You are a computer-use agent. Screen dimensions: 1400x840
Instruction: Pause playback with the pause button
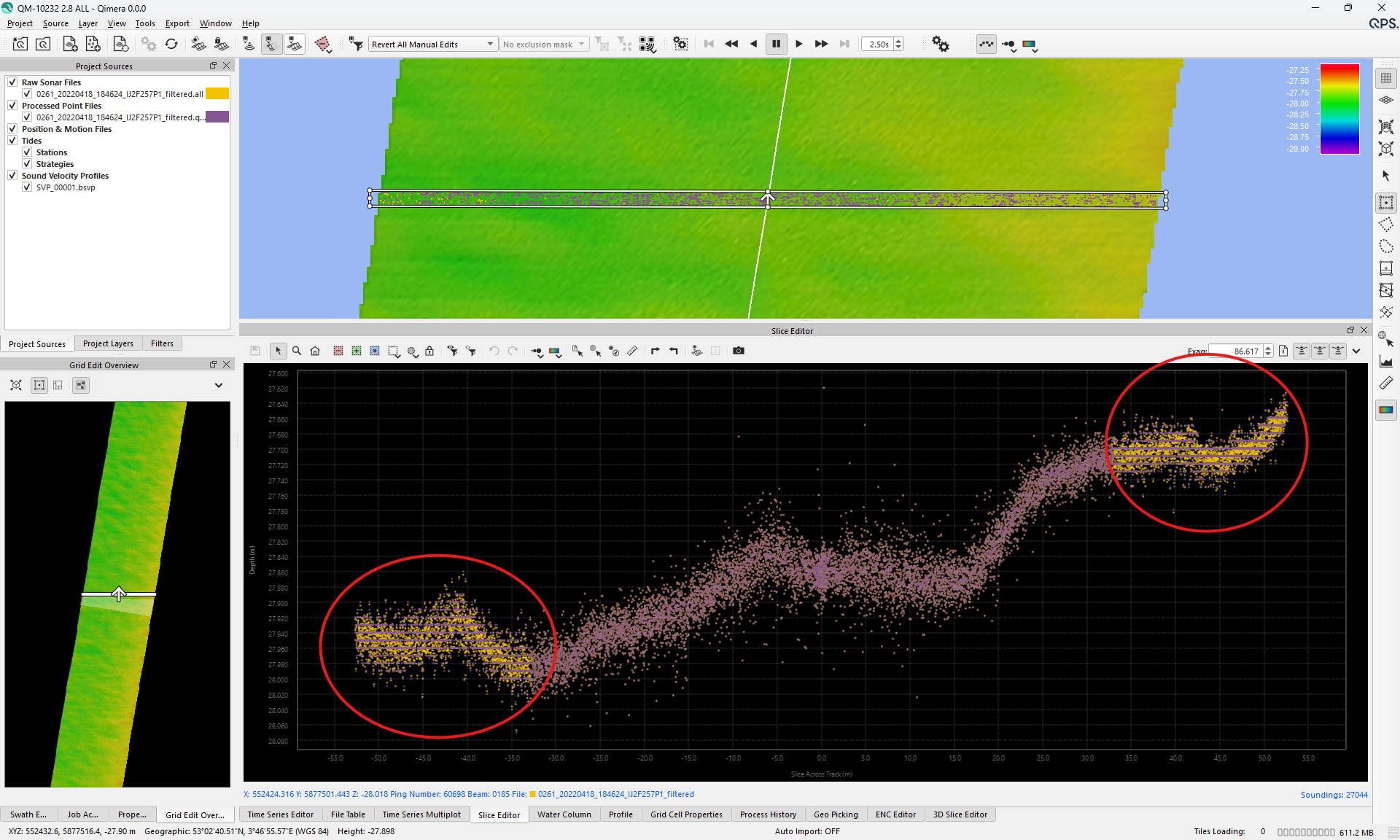coord(777,44)
